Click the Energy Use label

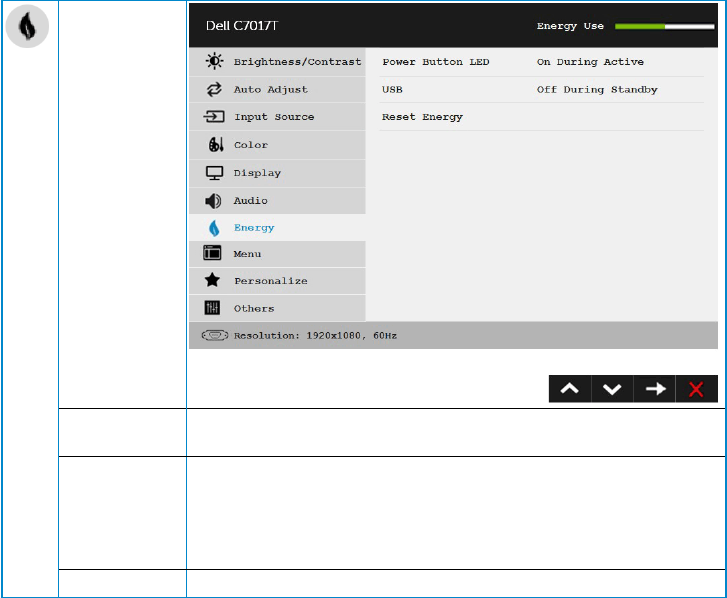point(570,26)
